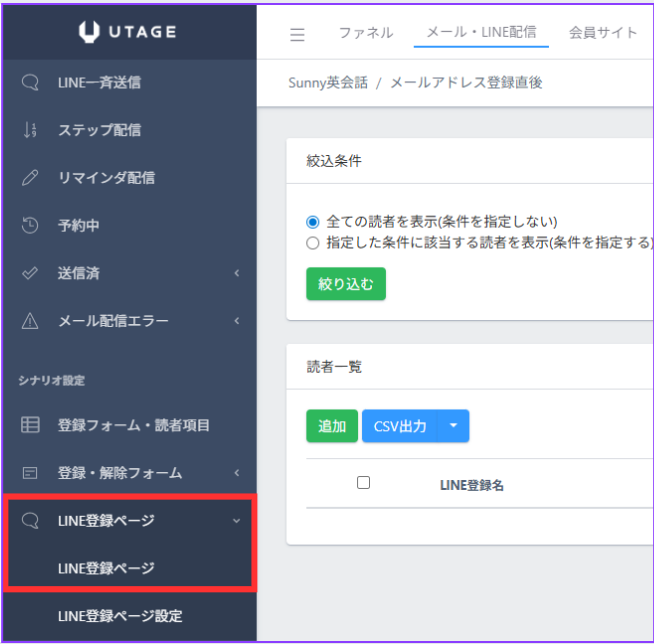654x644 pixels.
Task: Click the Sunny英会話 breadcrumb link
Action: tap(329, 83)
